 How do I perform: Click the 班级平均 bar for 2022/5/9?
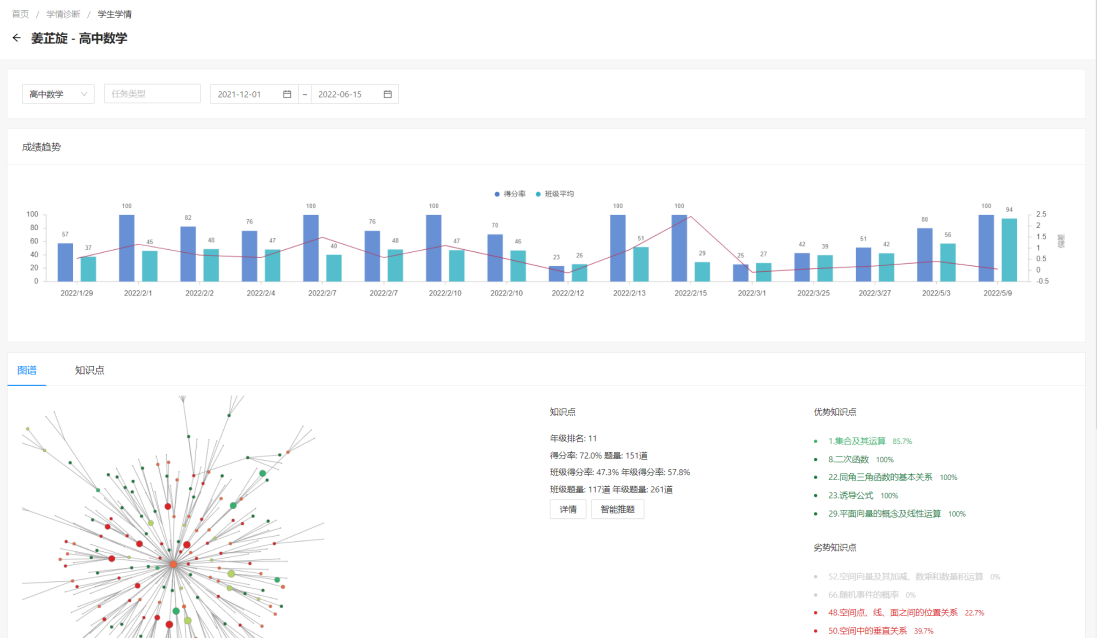pyautogui.click(x=1009, y=250)
